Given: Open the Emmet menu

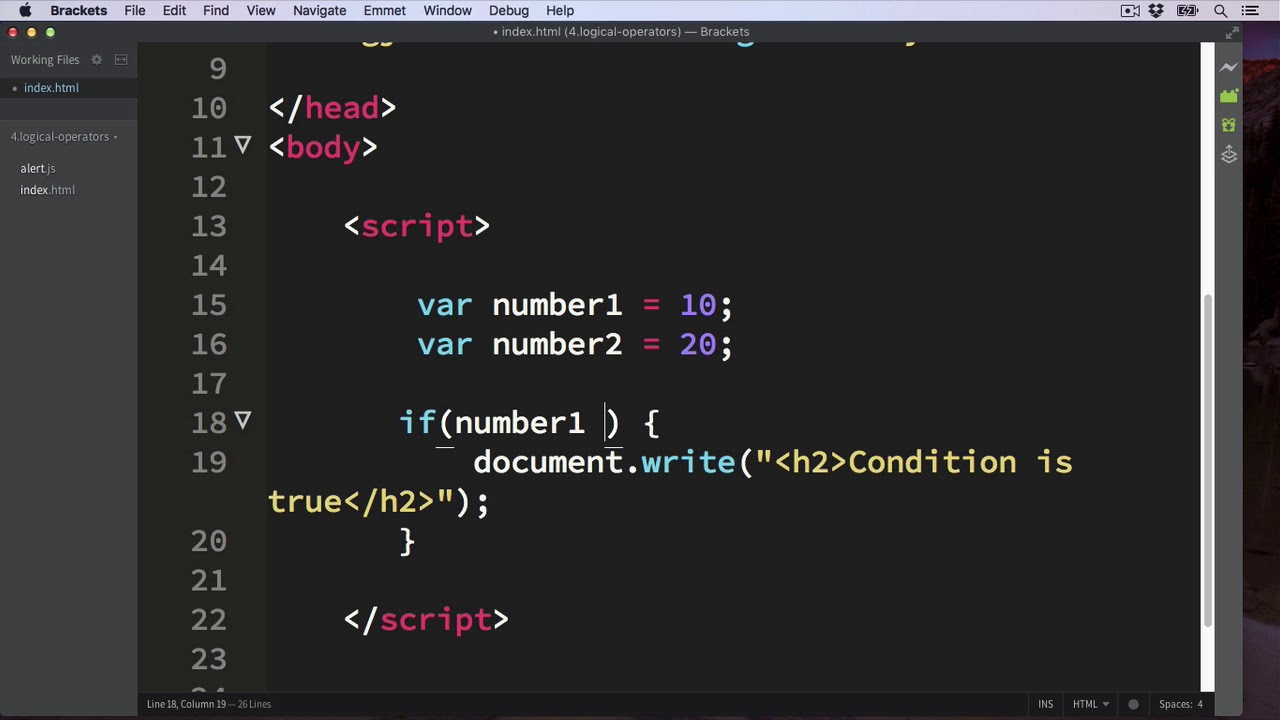Looking at the screenshot, I should (384, 10).
